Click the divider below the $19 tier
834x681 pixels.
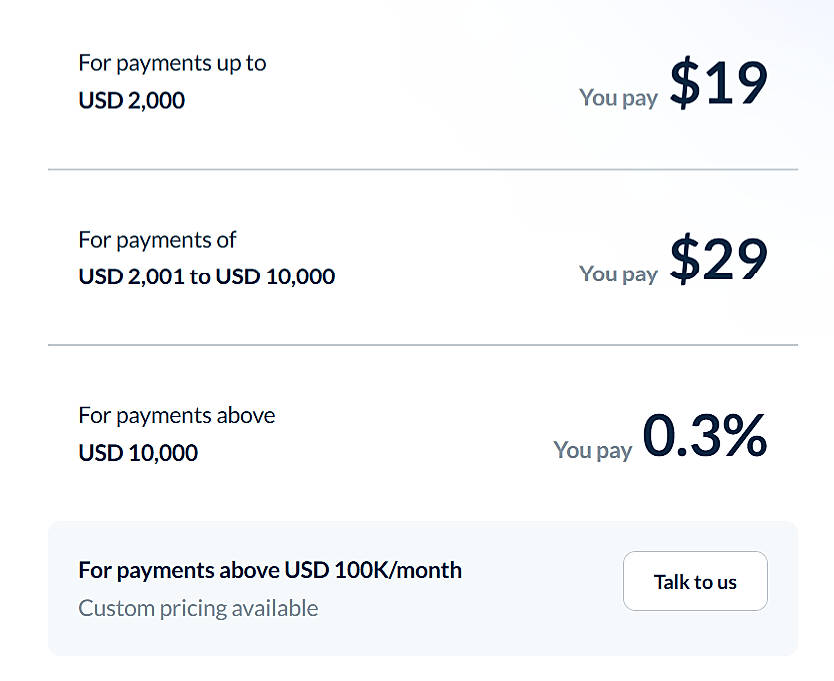pyautogui.click(x=417, y=170)
